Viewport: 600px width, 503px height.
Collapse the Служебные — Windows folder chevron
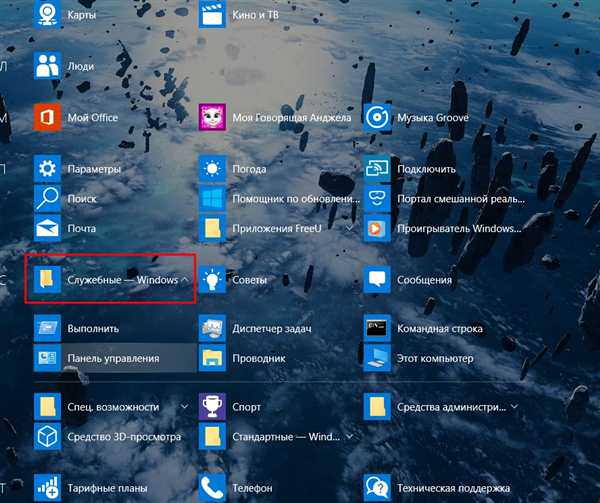pos(185,280)
